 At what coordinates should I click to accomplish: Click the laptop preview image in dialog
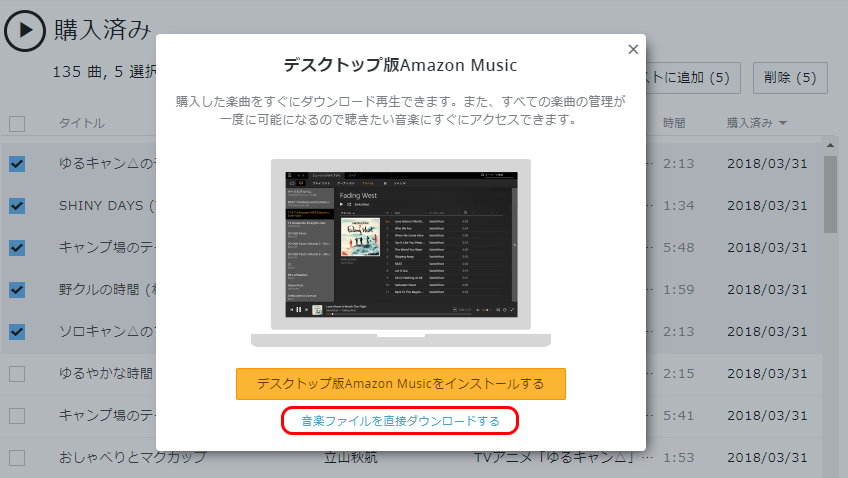tap(401, 253)
